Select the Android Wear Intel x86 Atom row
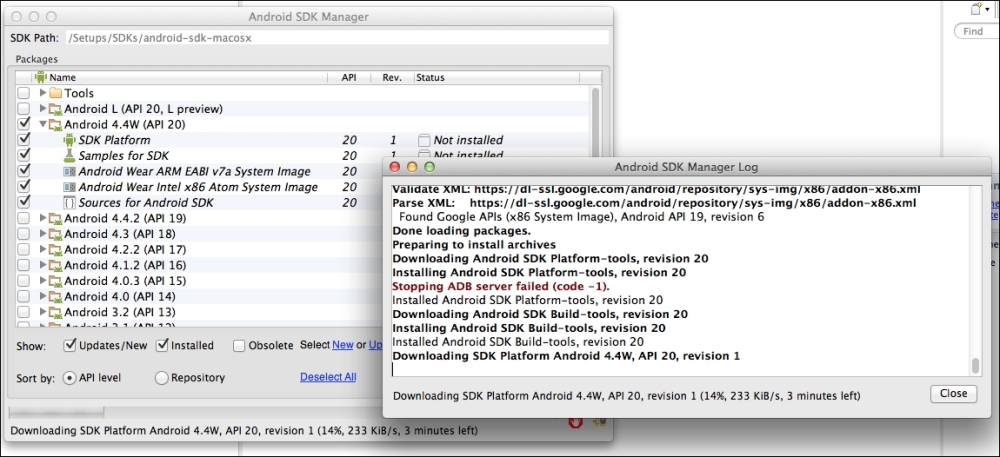1000x457 pixels. point(198,187)
